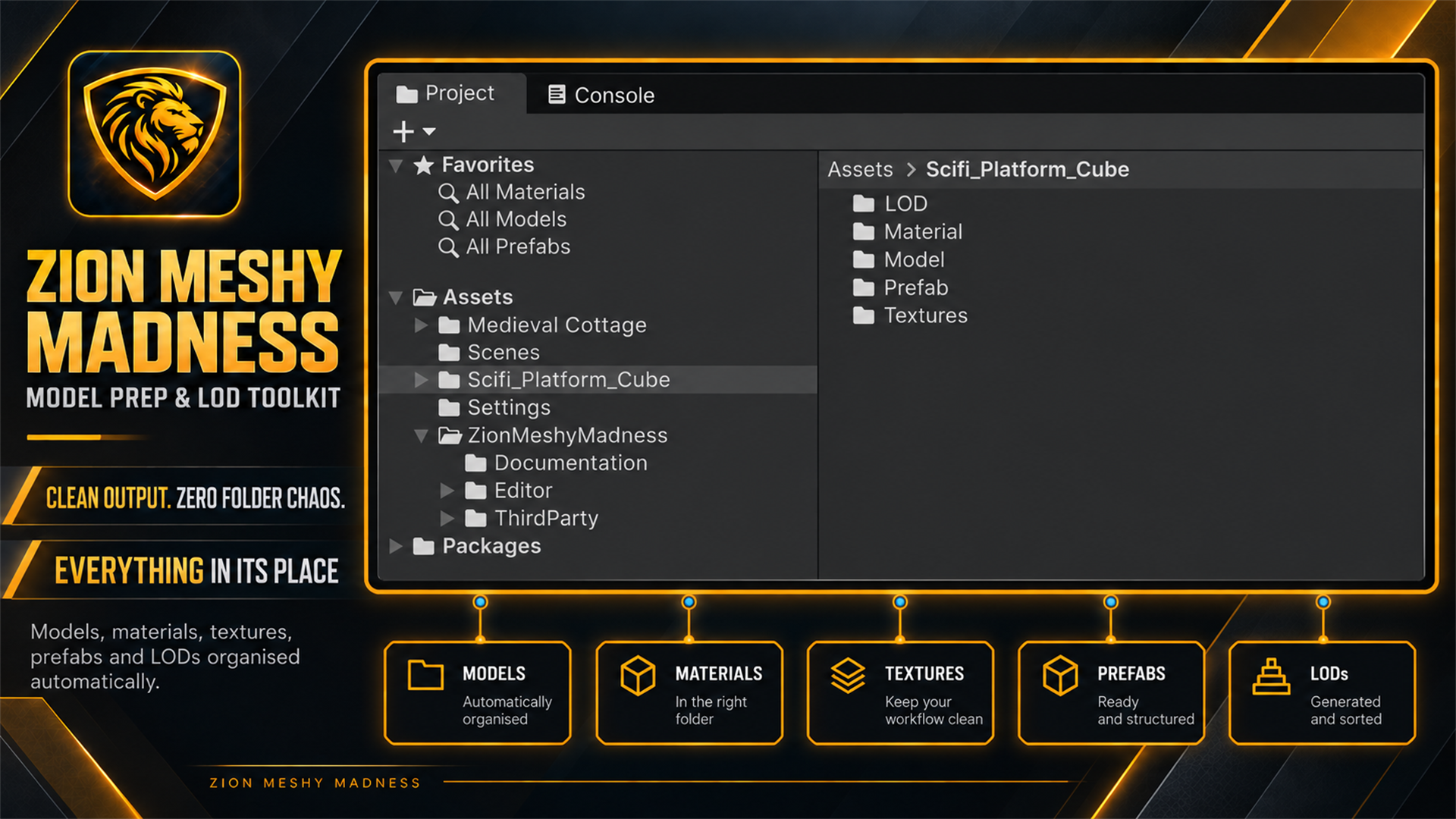This screenshot has height=819, width=1456.
Task: Click the cube icon in Prefabs card
Action: [1060, 676]
